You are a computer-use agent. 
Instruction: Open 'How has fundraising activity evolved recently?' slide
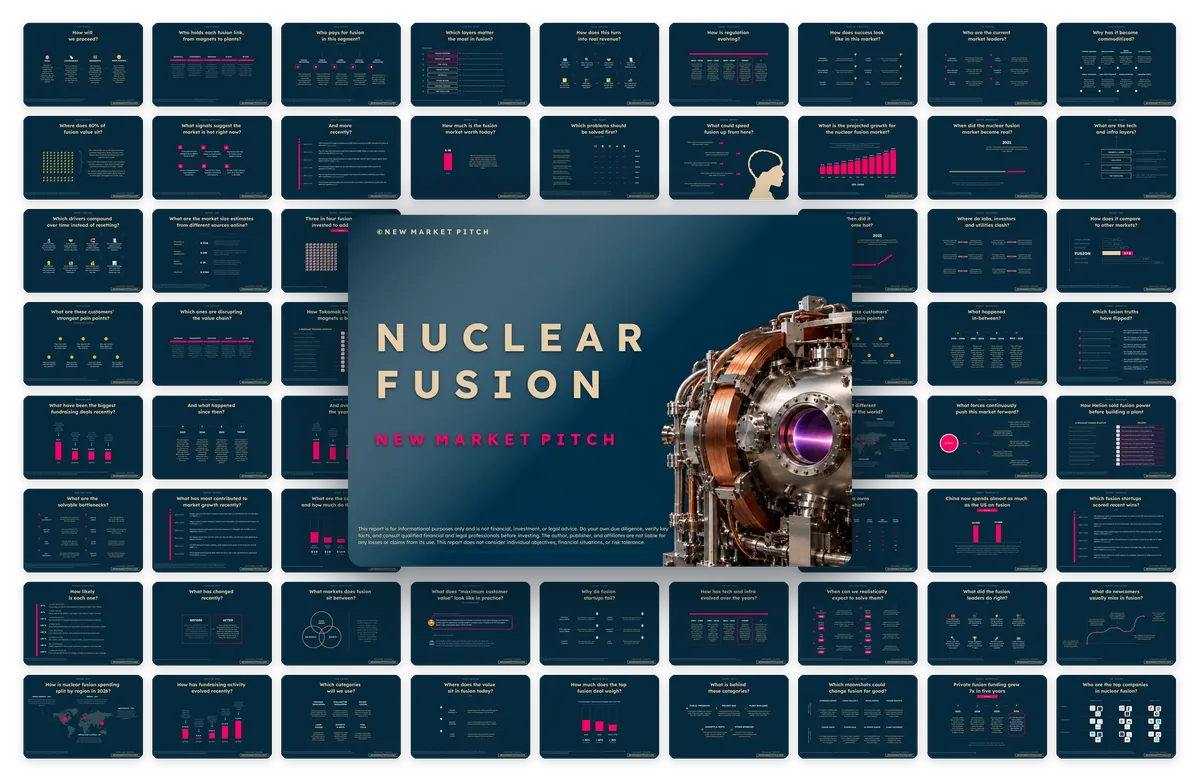[x=212, y=717]
